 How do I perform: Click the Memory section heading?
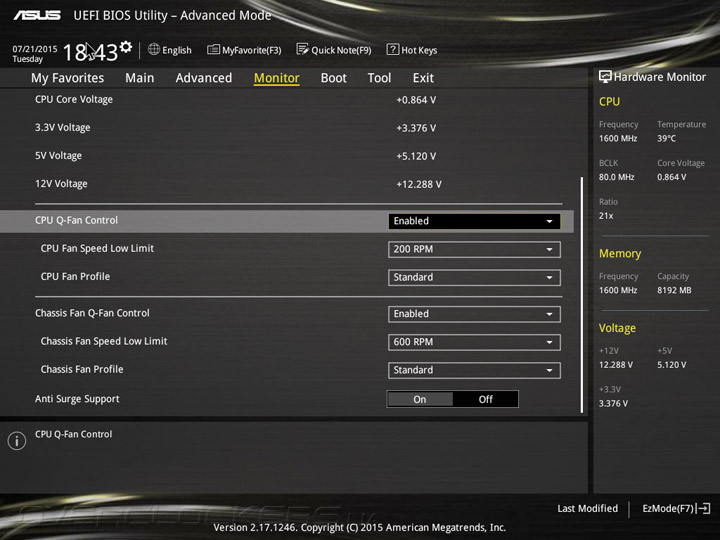(620, 253)
